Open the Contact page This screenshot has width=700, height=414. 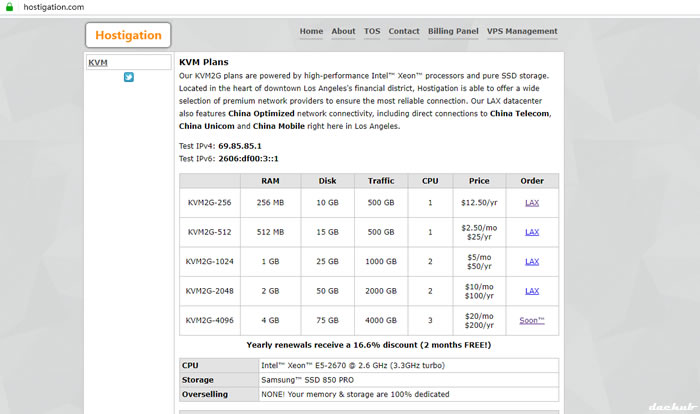tap(404, 31)
